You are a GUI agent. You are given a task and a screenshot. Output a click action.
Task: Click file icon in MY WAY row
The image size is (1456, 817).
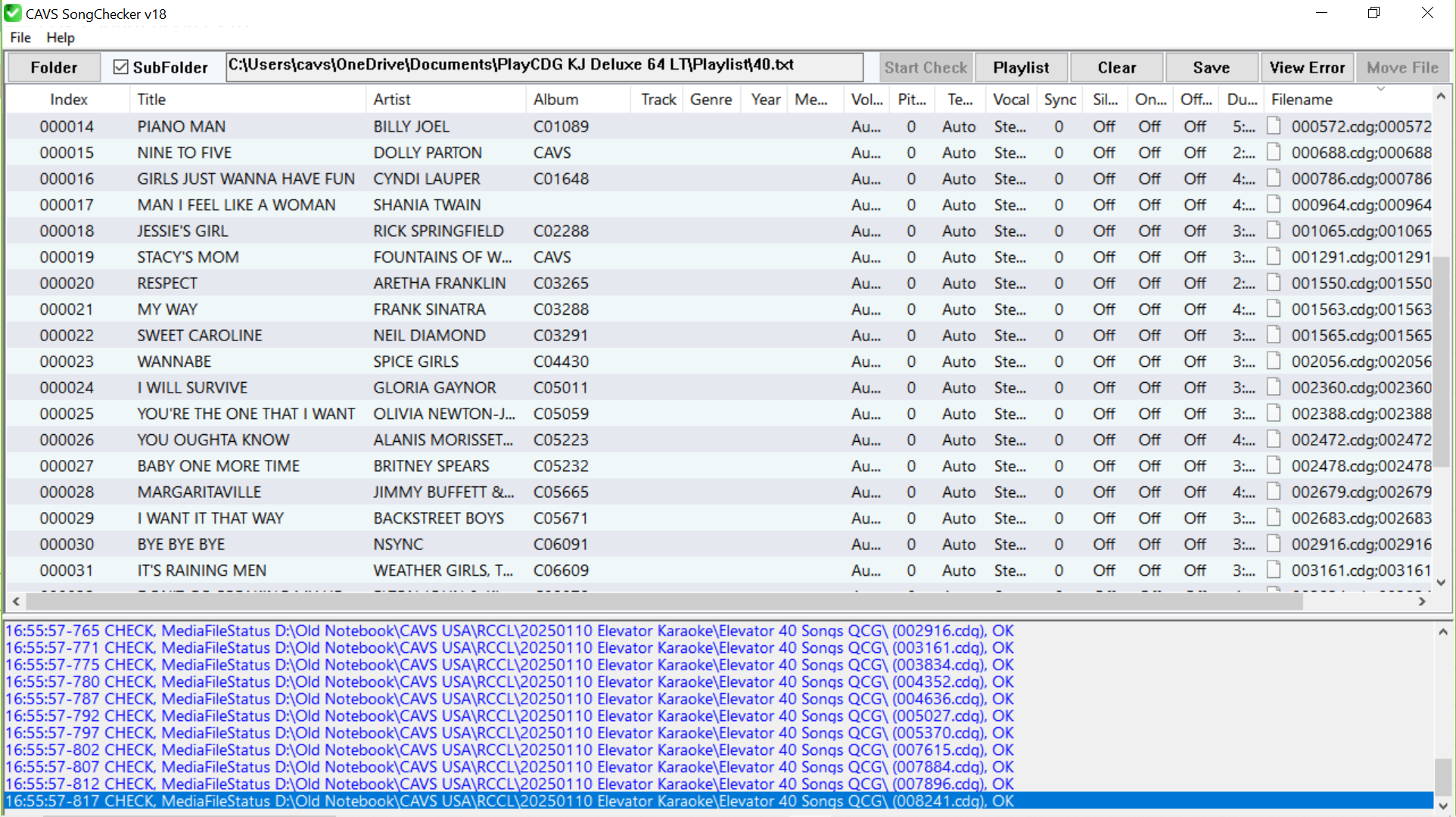[1274, 309]
